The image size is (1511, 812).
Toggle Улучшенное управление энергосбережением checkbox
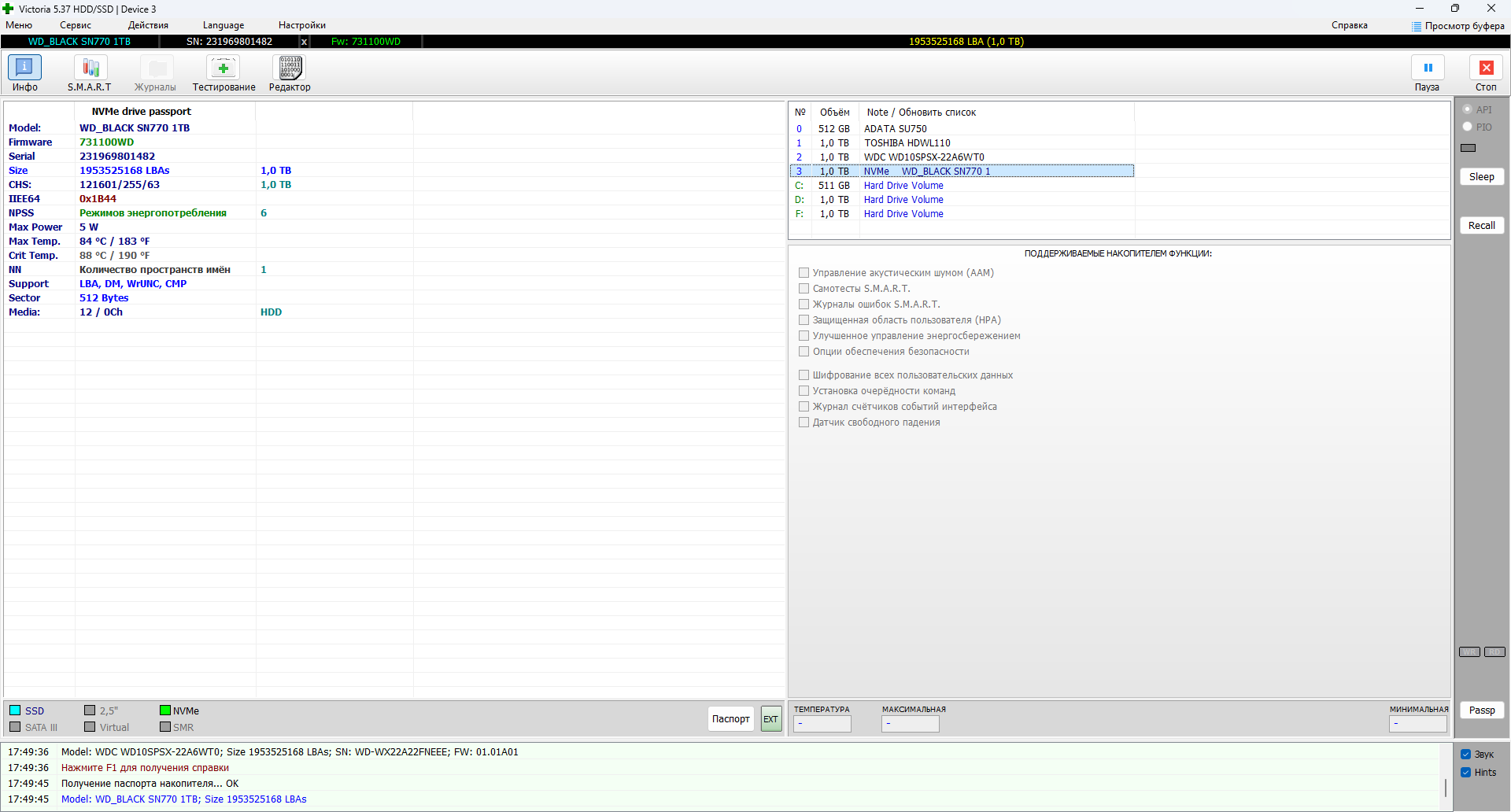click(804, 336)
